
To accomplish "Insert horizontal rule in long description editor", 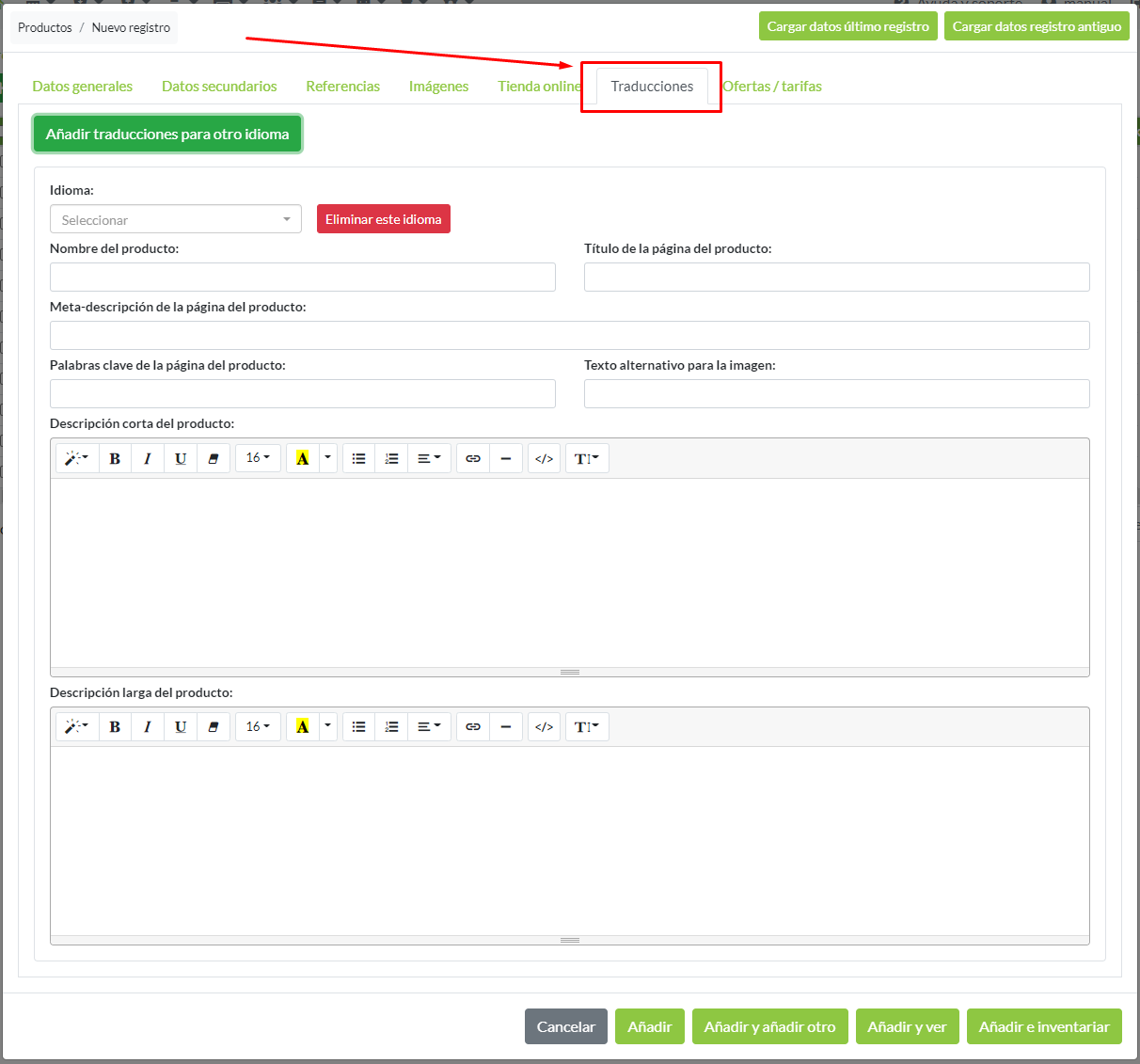I will point(506,726).
